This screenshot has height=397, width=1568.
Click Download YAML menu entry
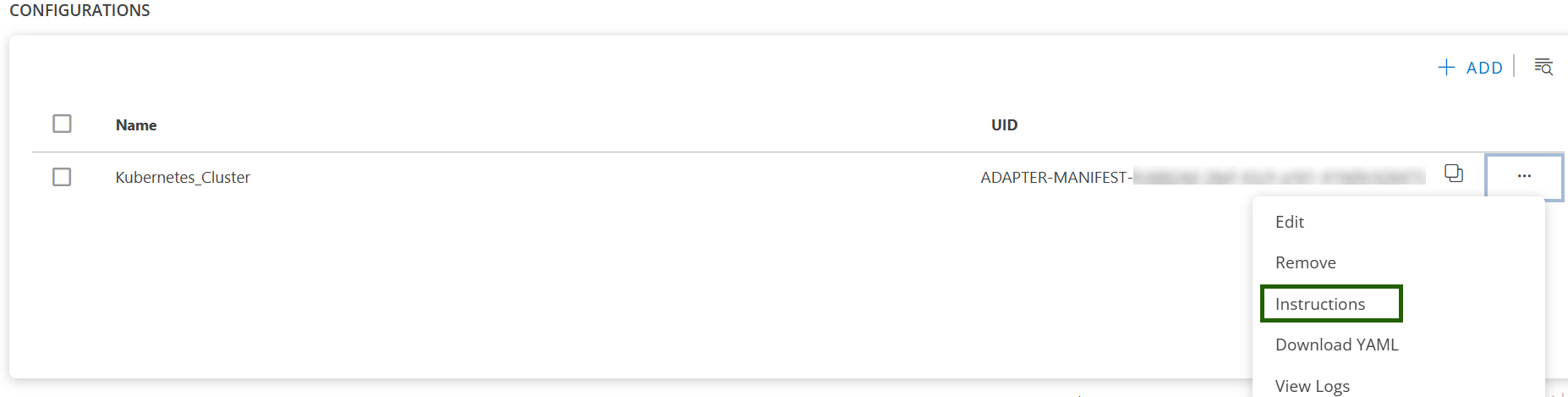click(1336, 345)
